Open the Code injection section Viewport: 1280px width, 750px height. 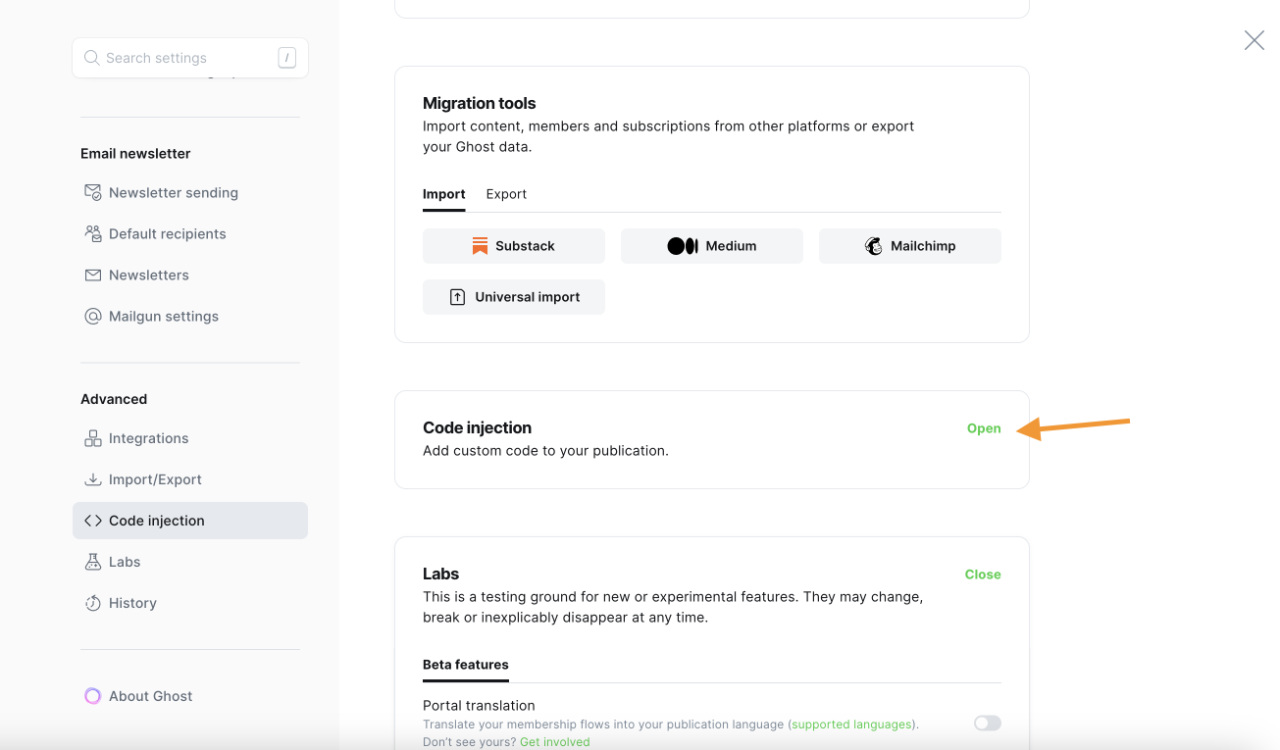point(983,428)
